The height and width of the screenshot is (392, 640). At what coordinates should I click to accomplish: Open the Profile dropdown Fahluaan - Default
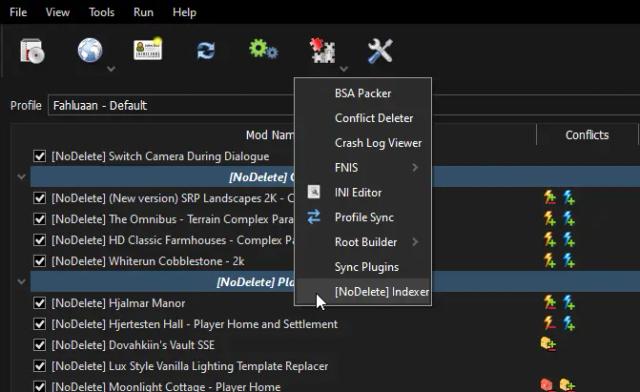171,105
